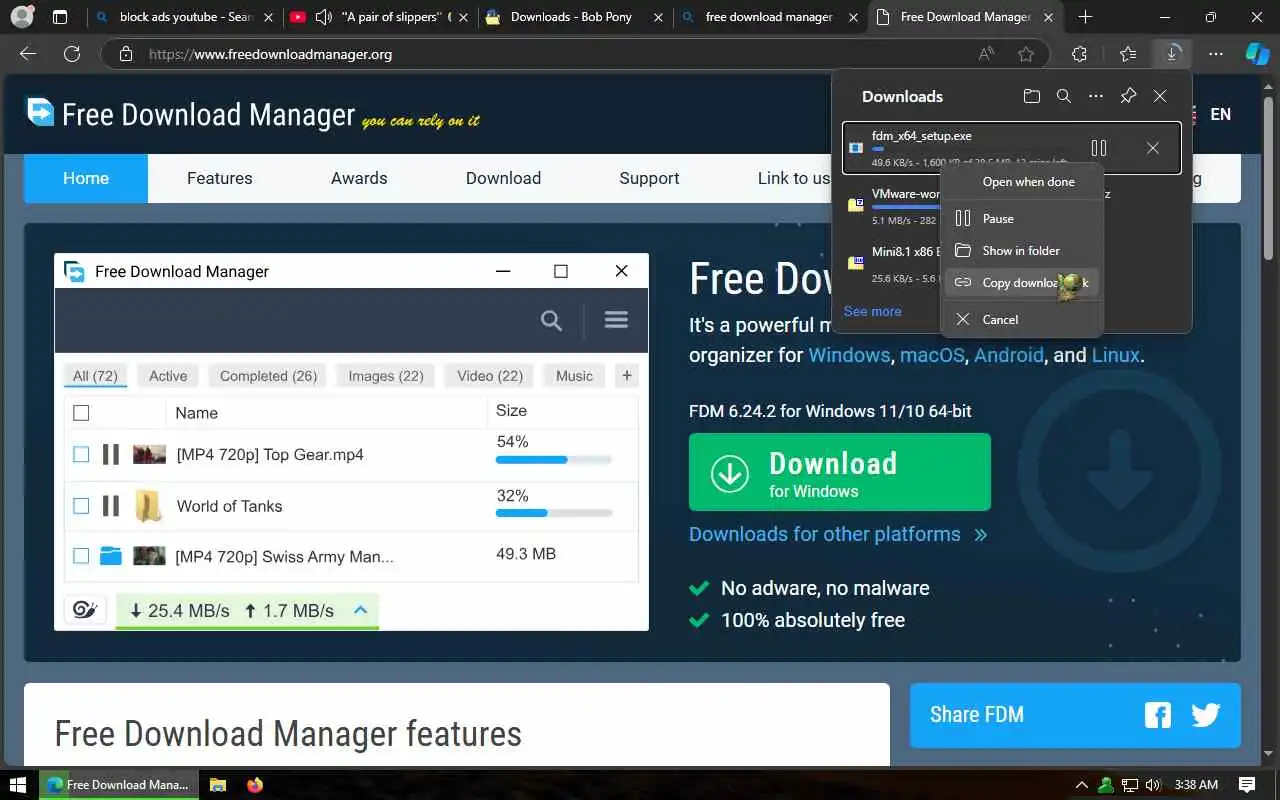This screenshot has height=800, width=1280.
Task: Pause the Top Gear.mp4 download in preview
Action: coord(111,455)
